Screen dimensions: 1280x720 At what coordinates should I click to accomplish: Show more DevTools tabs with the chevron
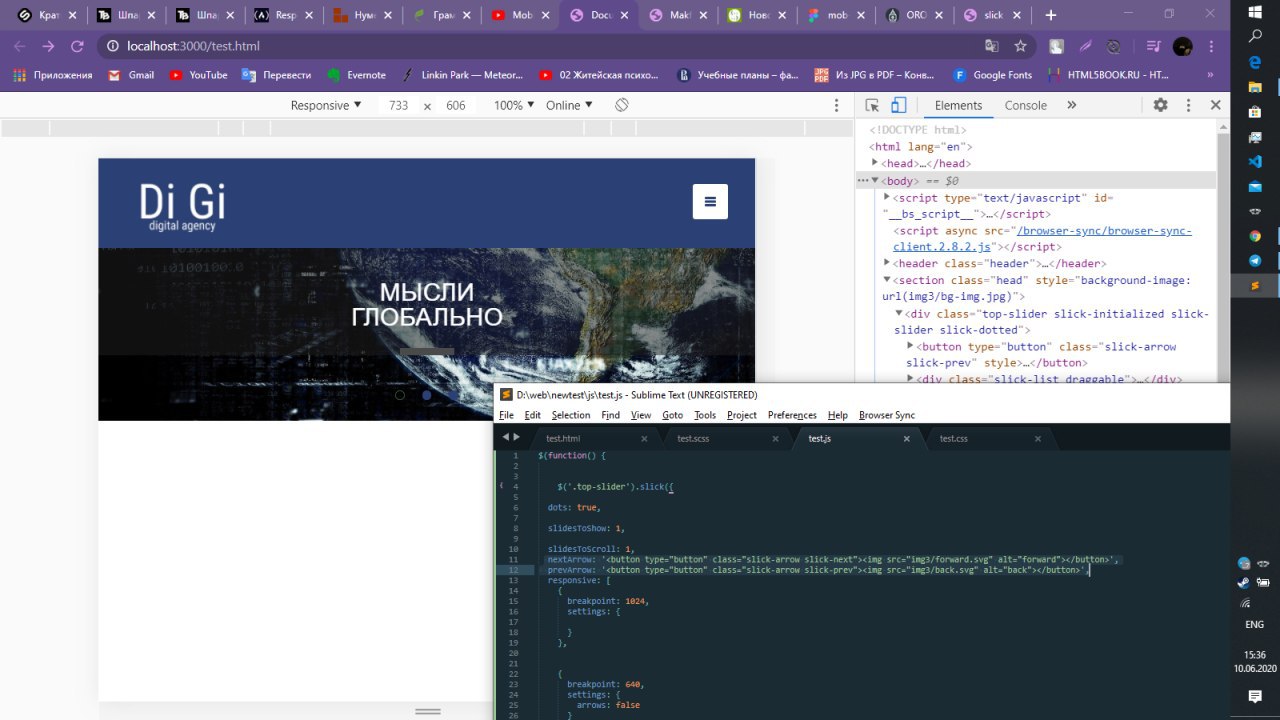click(x=1072, y=105)
